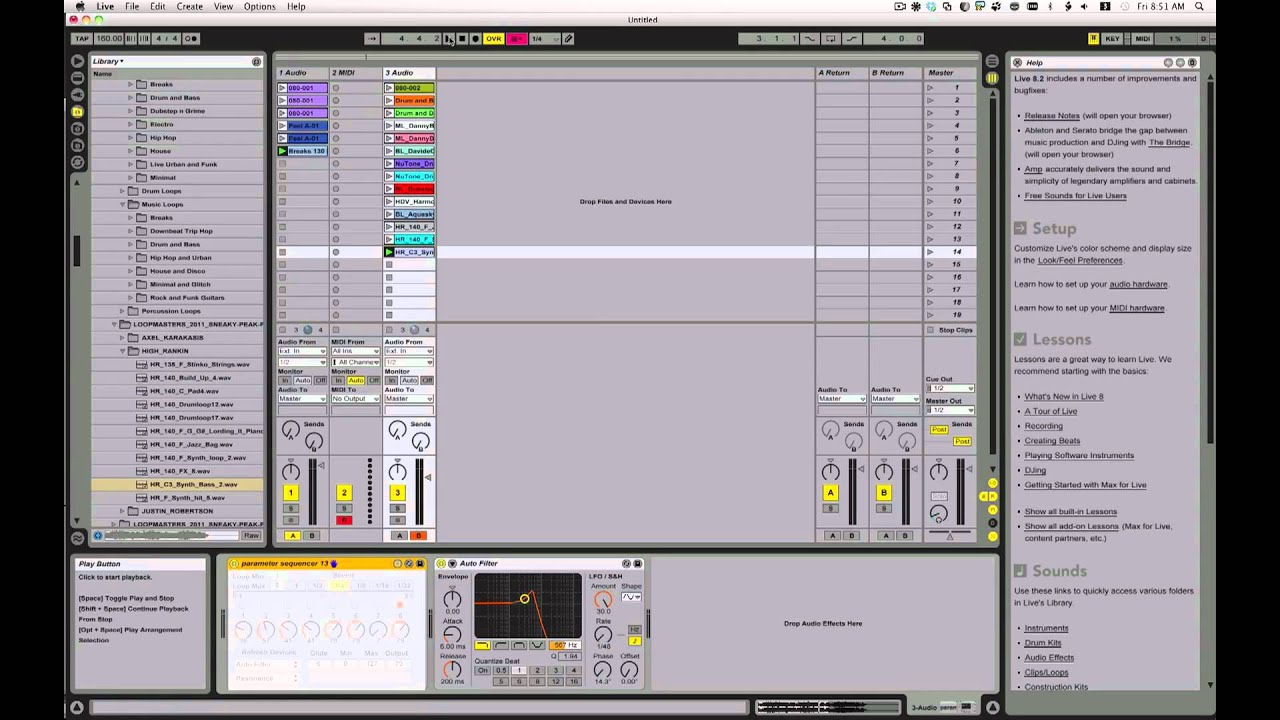Viewport: 1280px width, 720px height.
Task: Toggle the Draw Mode pencil icon
Action: 568,39
